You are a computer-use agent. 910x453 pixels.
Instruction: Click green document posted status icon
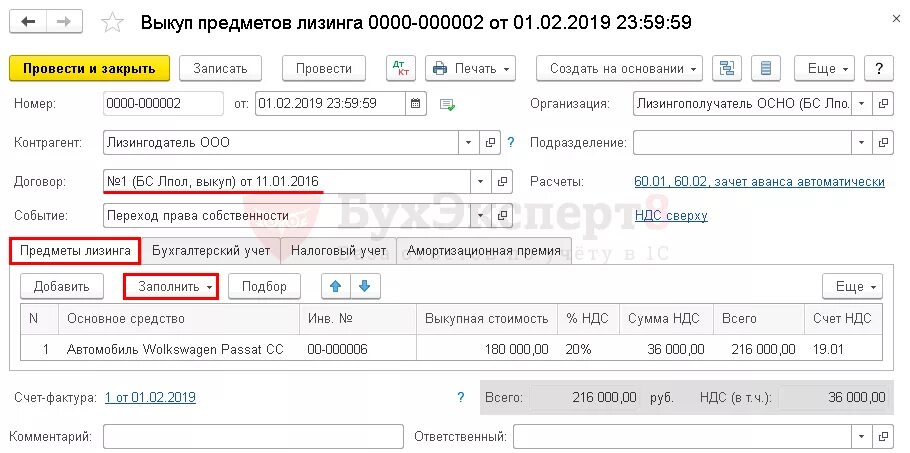pos(447,104)
